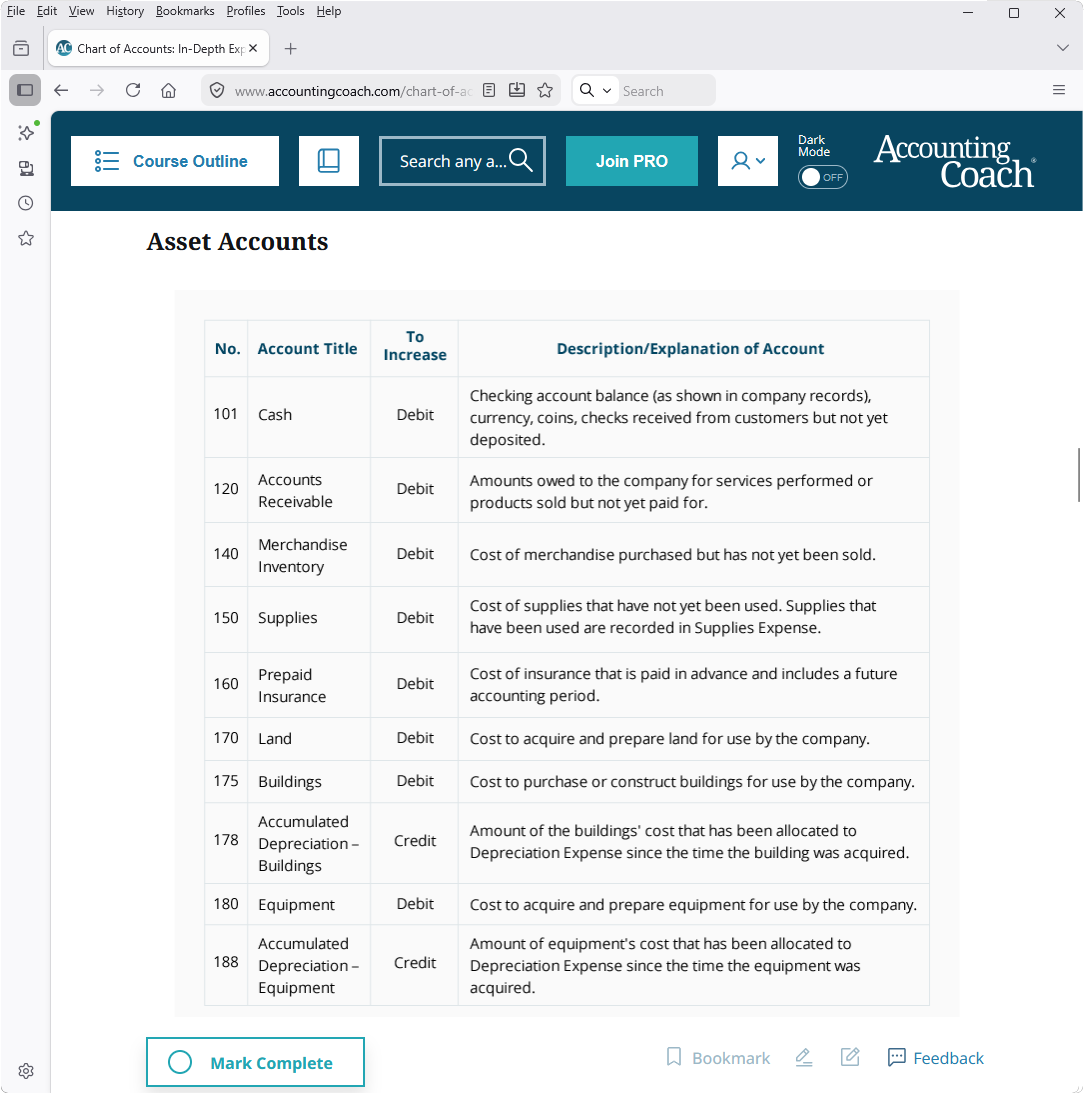Open sidebar settings gear
This screenshot has width=1084, height=1094.
pyautogui.click(x=26, y=1071)
